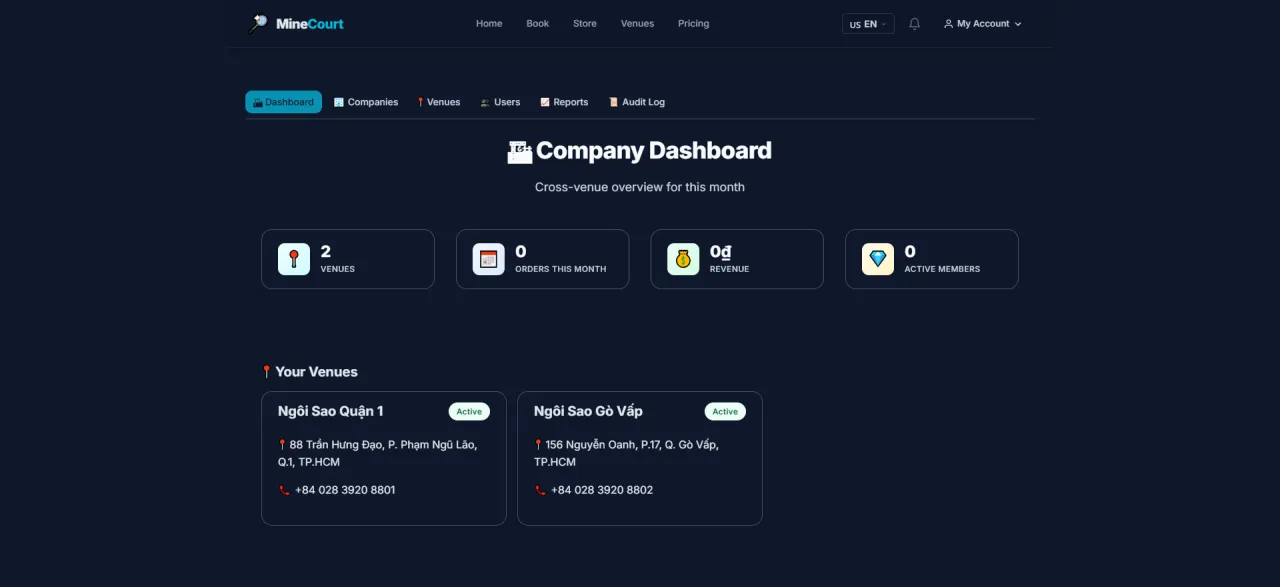Open the Book page
The image size is (1280, 587).
pyautogui.click(x=538, y=24)
